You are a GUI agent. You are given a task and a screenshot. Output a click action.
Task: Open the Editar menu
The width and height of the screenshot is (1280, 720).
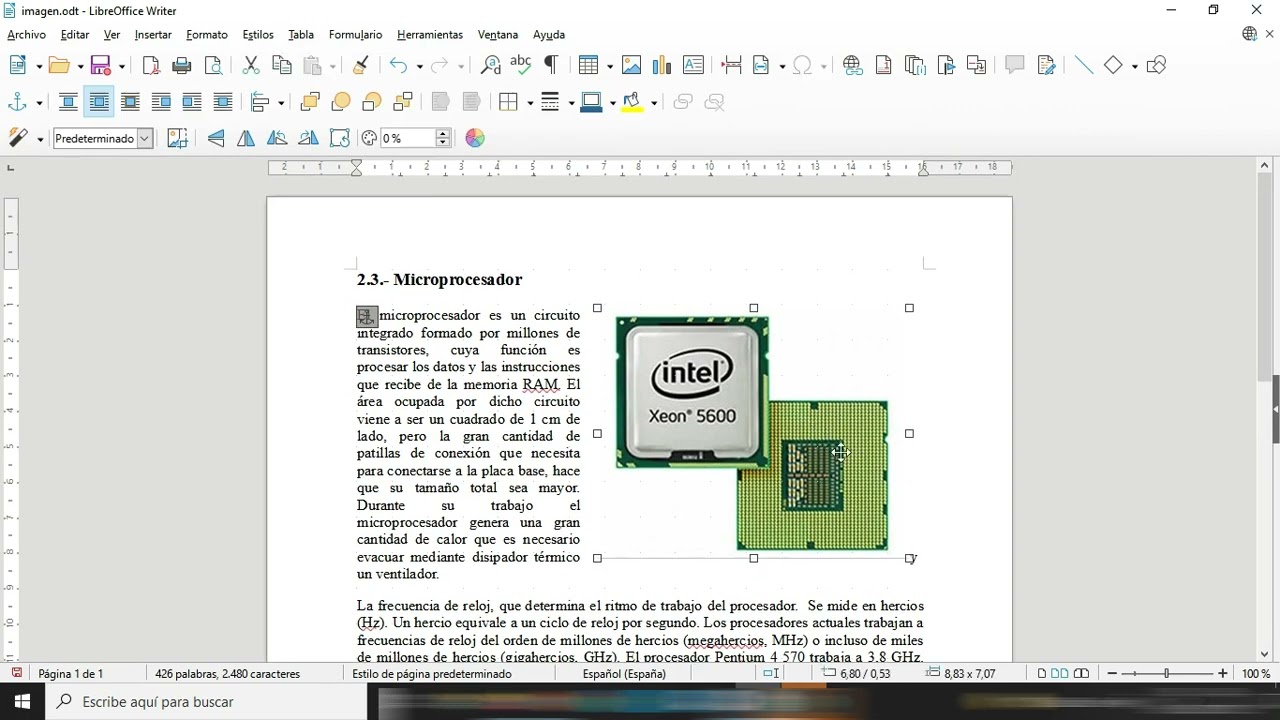[x=75, y=34]
